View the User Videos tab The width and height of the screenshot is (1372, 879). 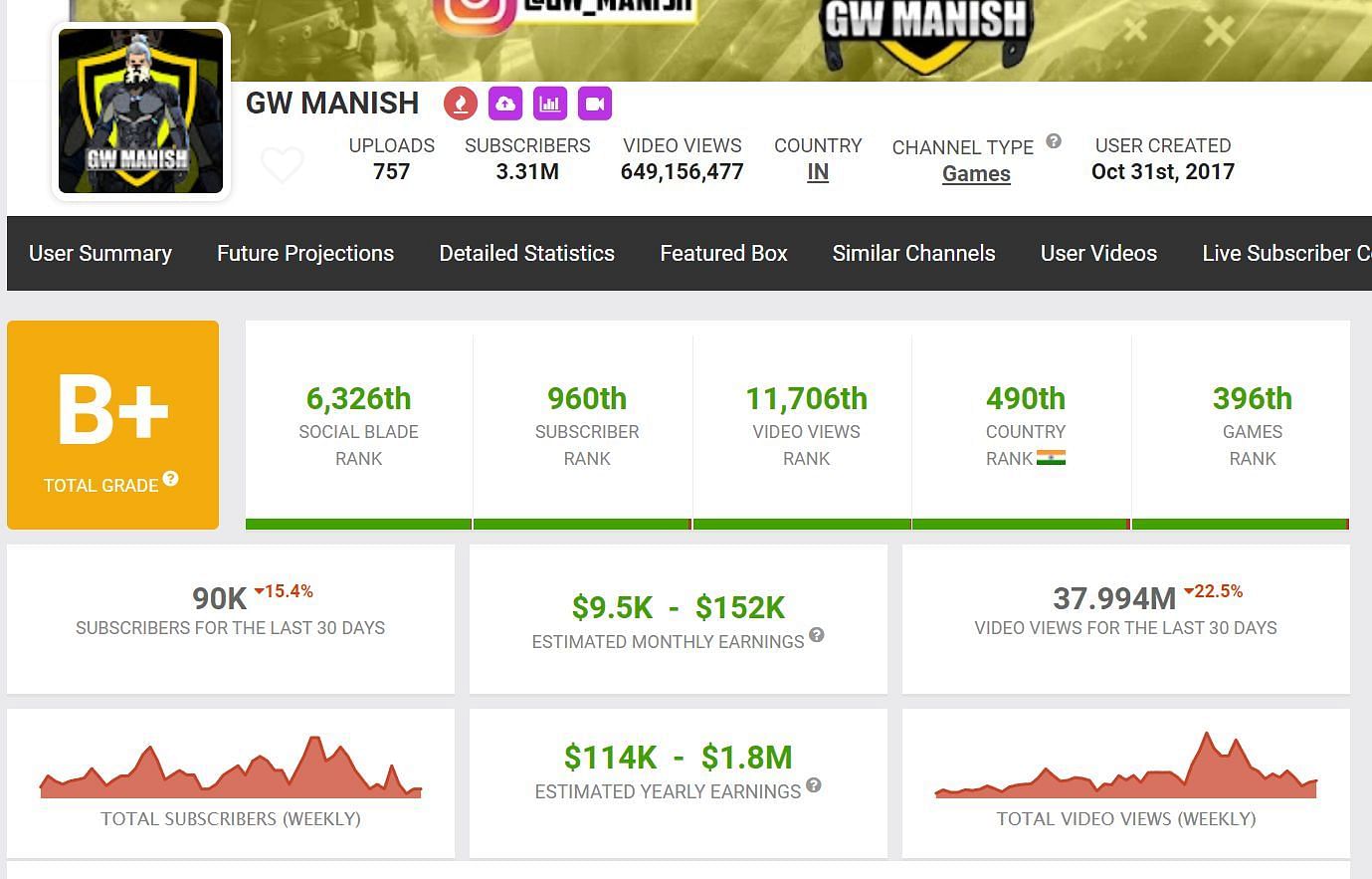pyautogui.click(x=1098, y=254)
